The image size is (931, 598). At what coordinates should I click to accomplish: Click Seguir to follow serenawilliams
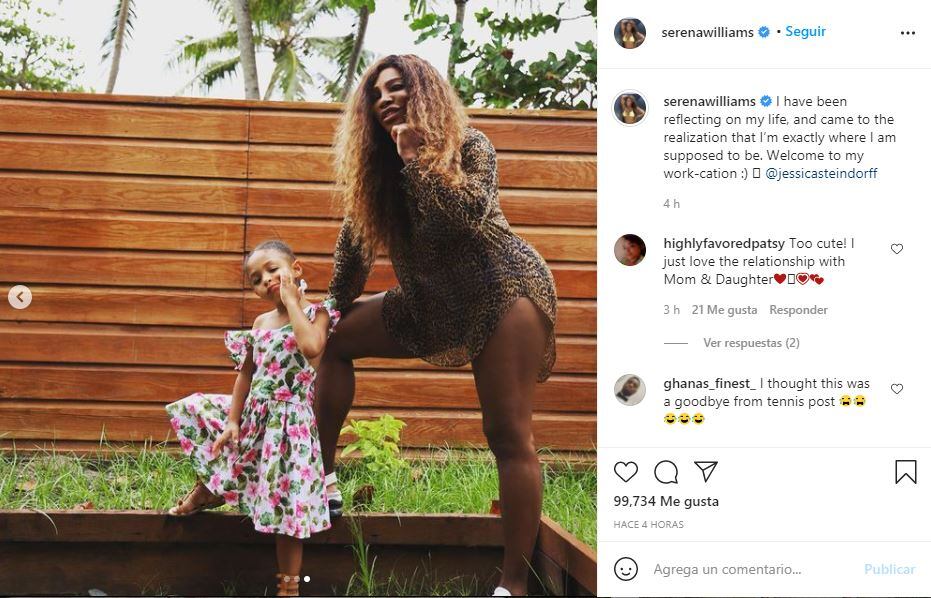[805, 32]
